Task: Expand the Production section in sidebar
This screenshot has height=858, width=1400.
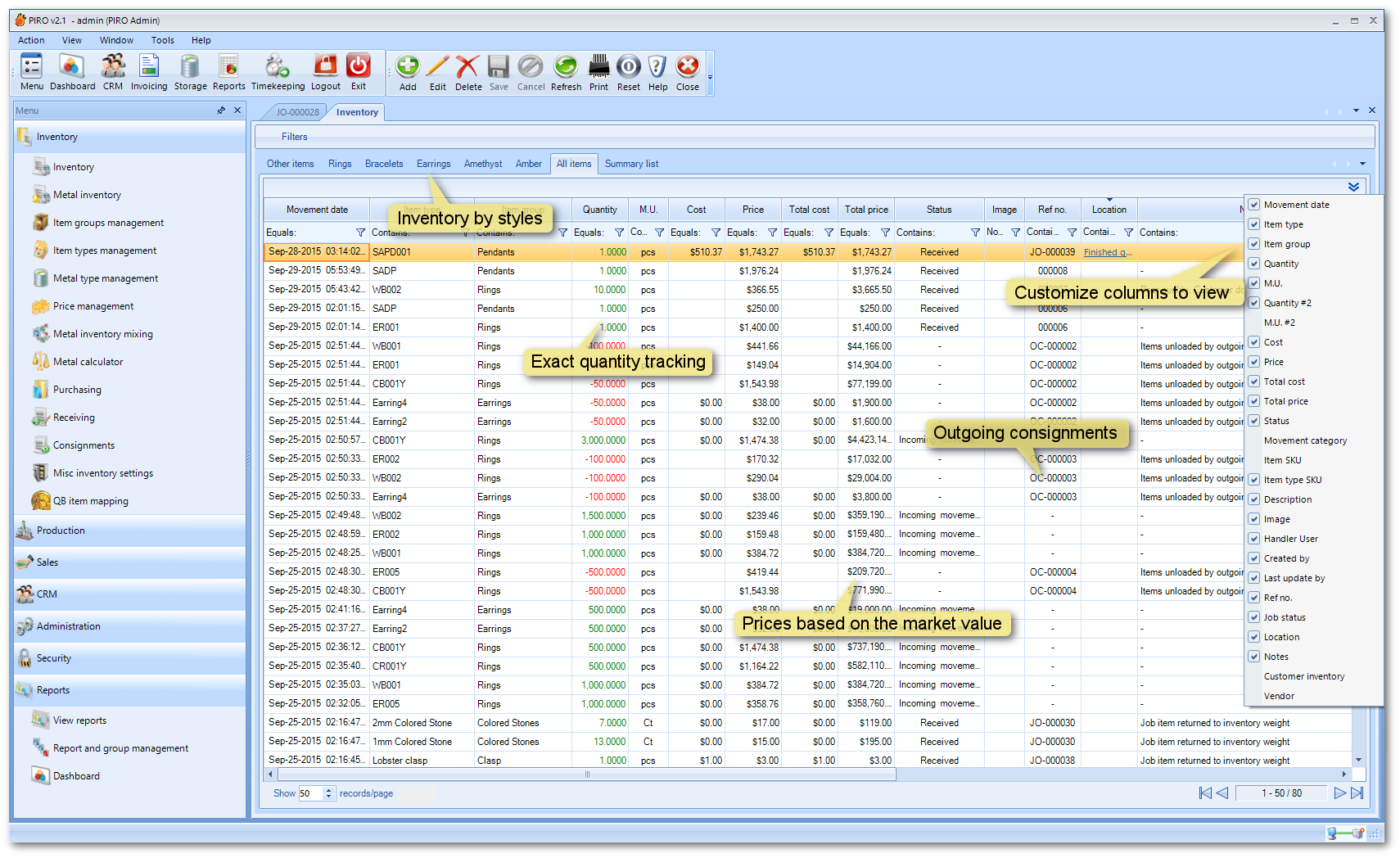Action: [x=61, y=531]
